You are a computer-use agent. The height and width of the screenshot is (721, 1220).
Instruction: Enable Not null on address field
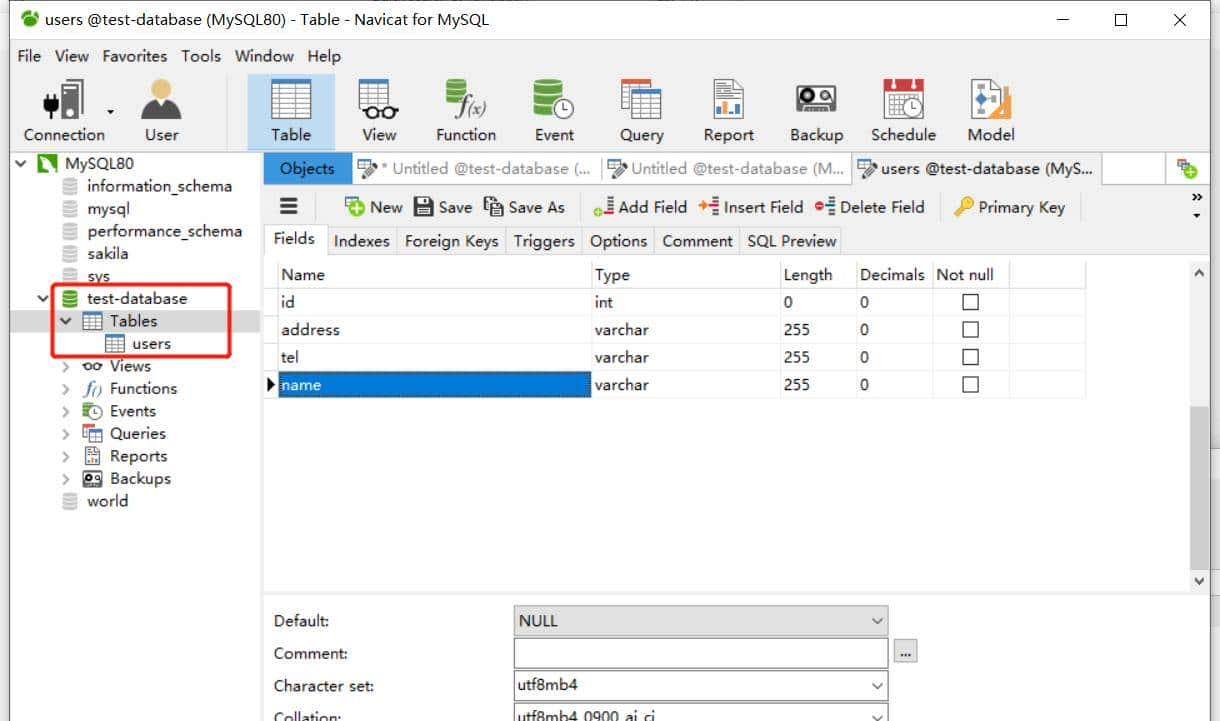970,330
